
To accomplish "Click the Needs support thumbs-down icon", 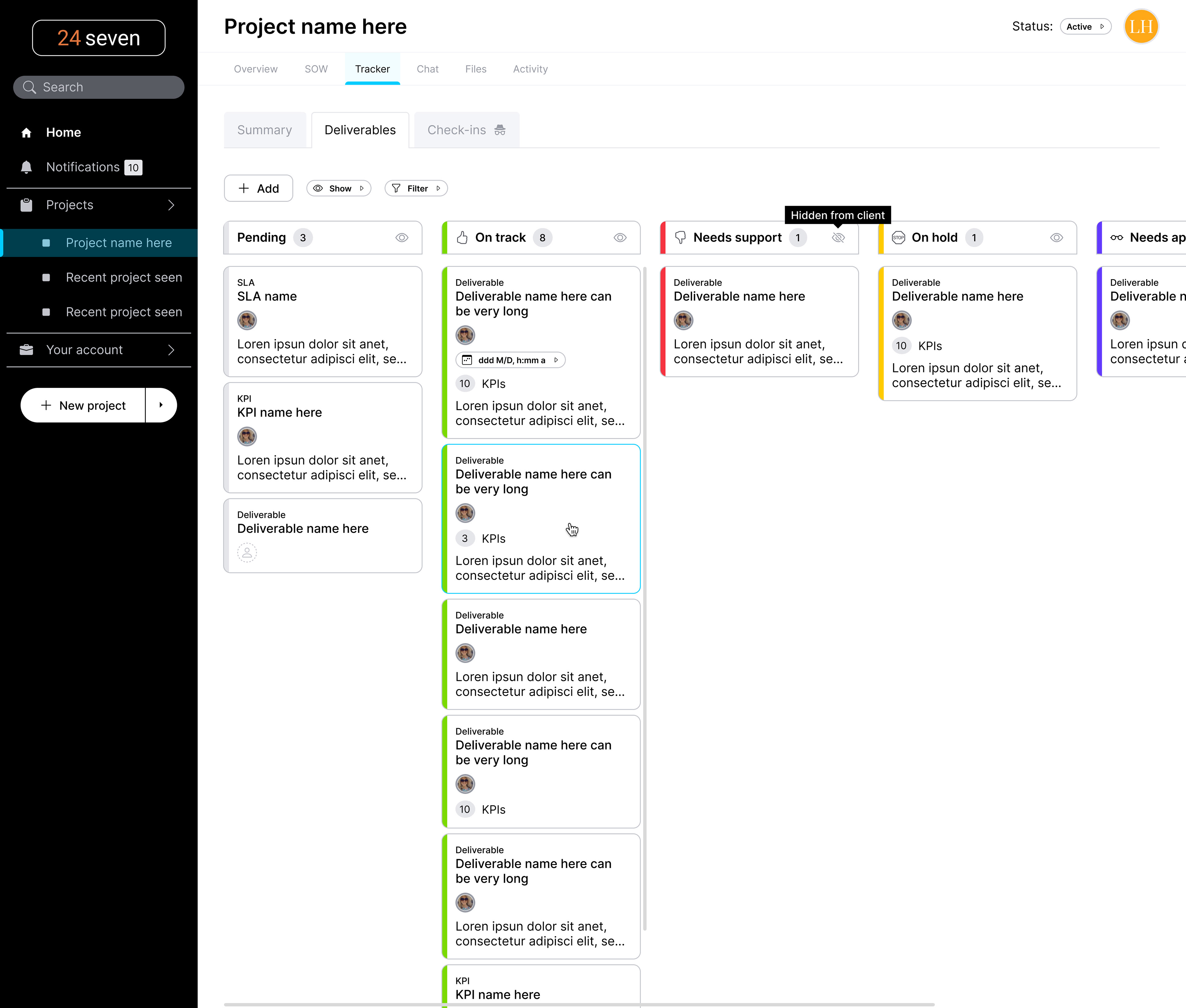I will (x=680, y=238).
